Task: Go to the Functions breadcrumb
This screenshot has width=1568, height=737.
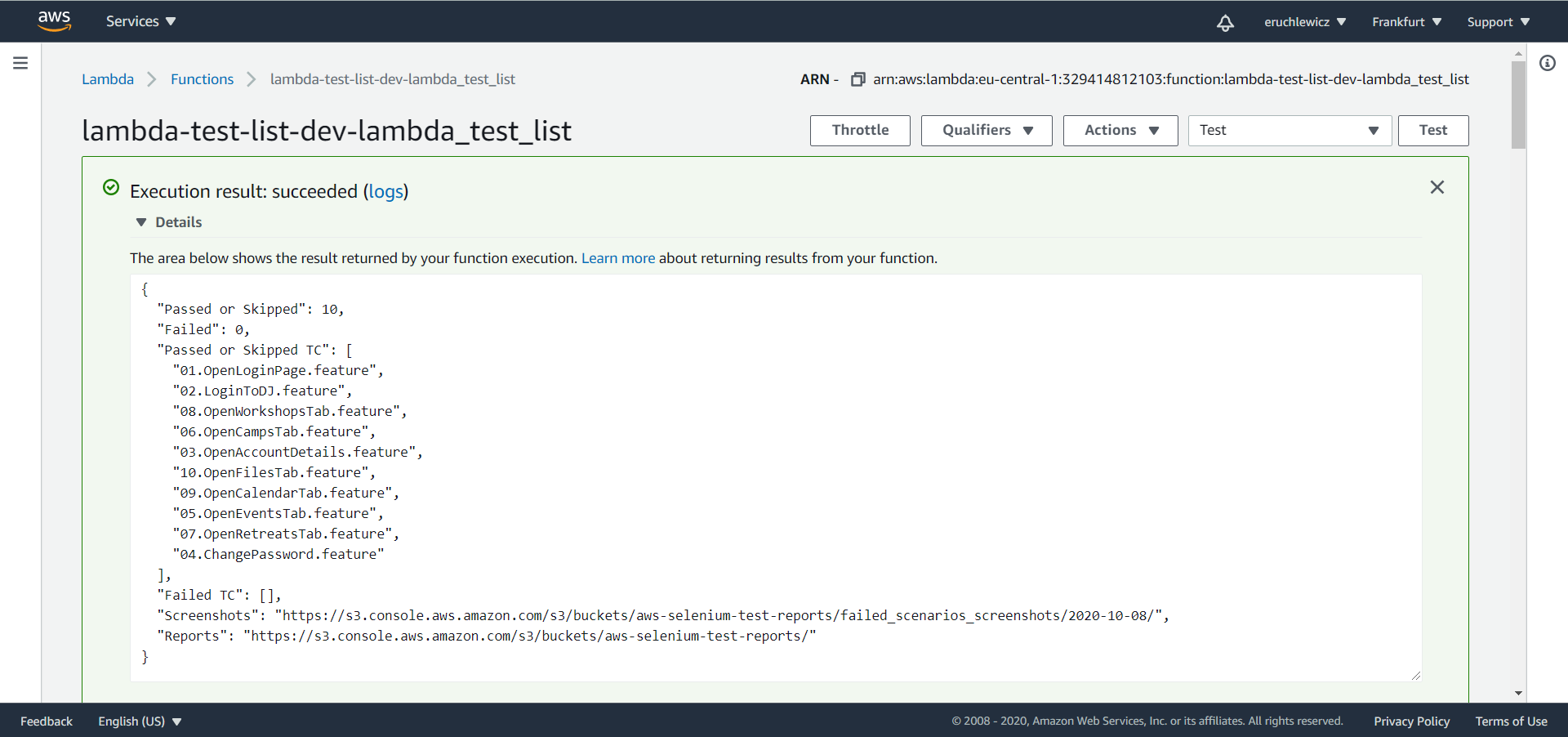Action: click(x=202, y=79)
